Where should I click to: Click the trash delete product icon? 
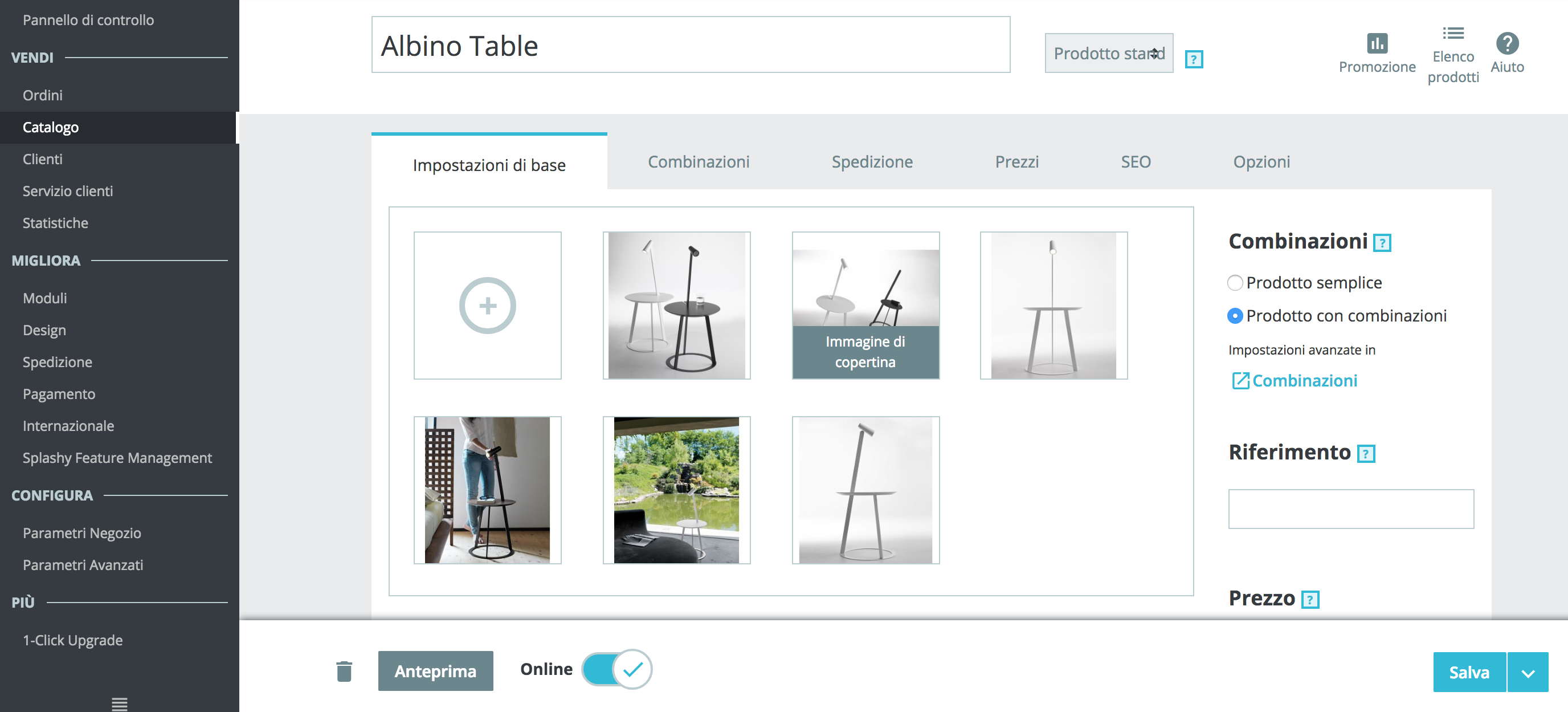(344, 671)
